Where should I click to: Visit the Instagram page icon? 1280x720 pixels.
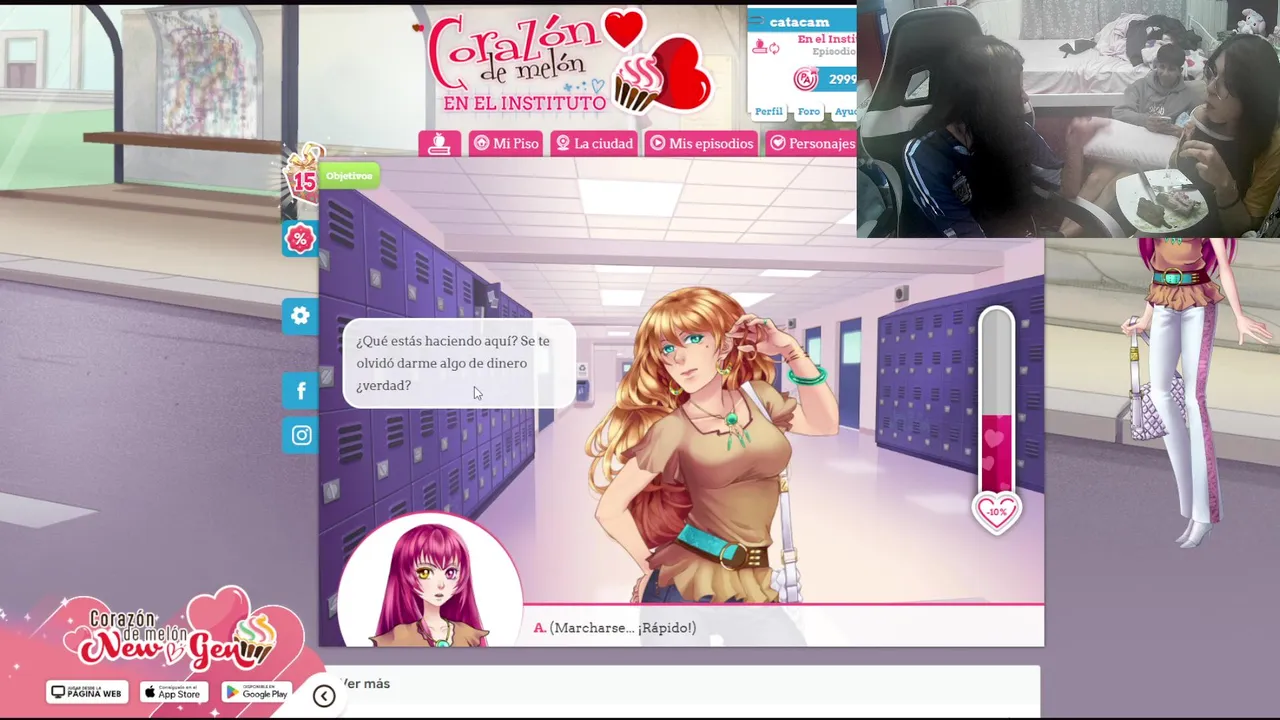pos(301,435)
